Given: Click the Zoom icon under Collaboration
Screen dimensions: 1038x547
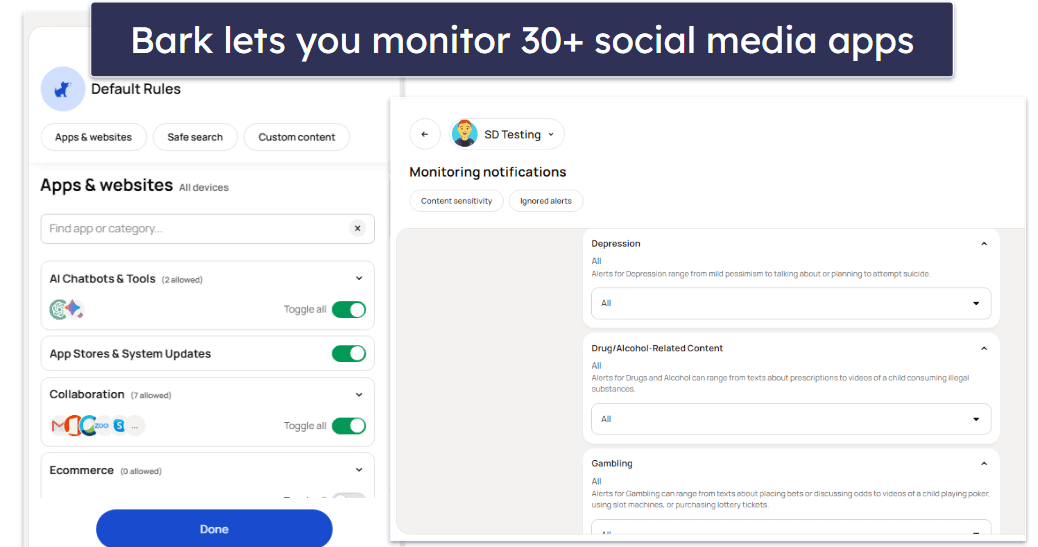Looking at the screenshot, I should tap(102, 426).
